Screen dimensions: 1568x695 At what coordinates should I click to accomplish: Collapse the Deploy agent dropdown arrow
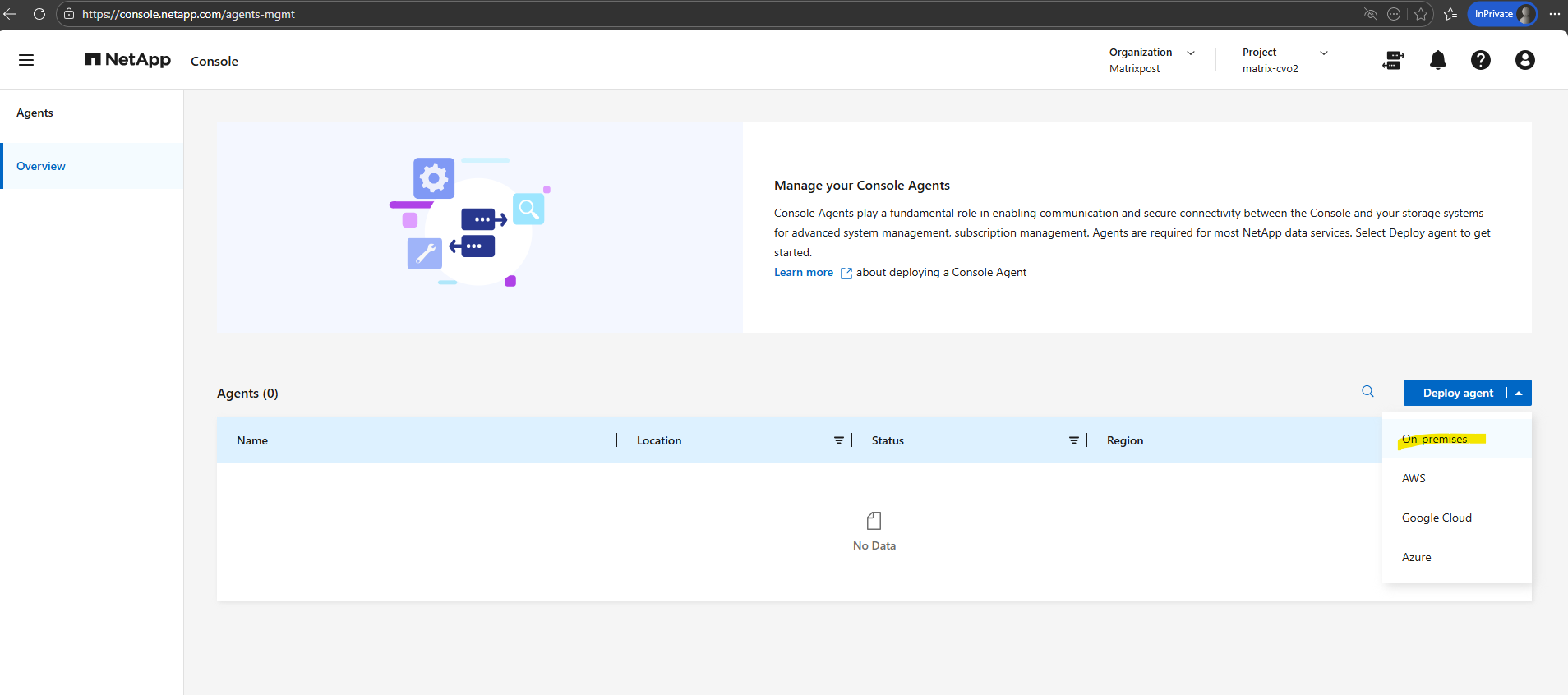(x=1519, y=394)
